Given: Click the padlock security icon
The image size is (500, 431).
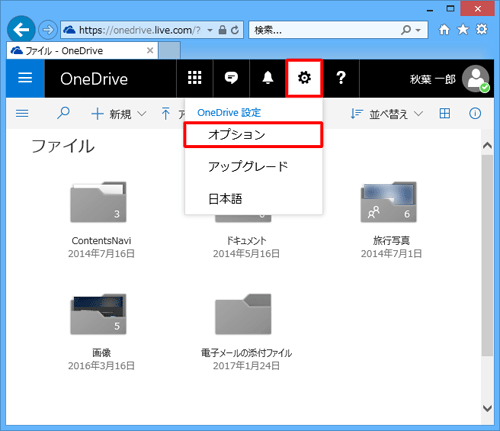Looking at the screenshot, I should tap(222, 30).
